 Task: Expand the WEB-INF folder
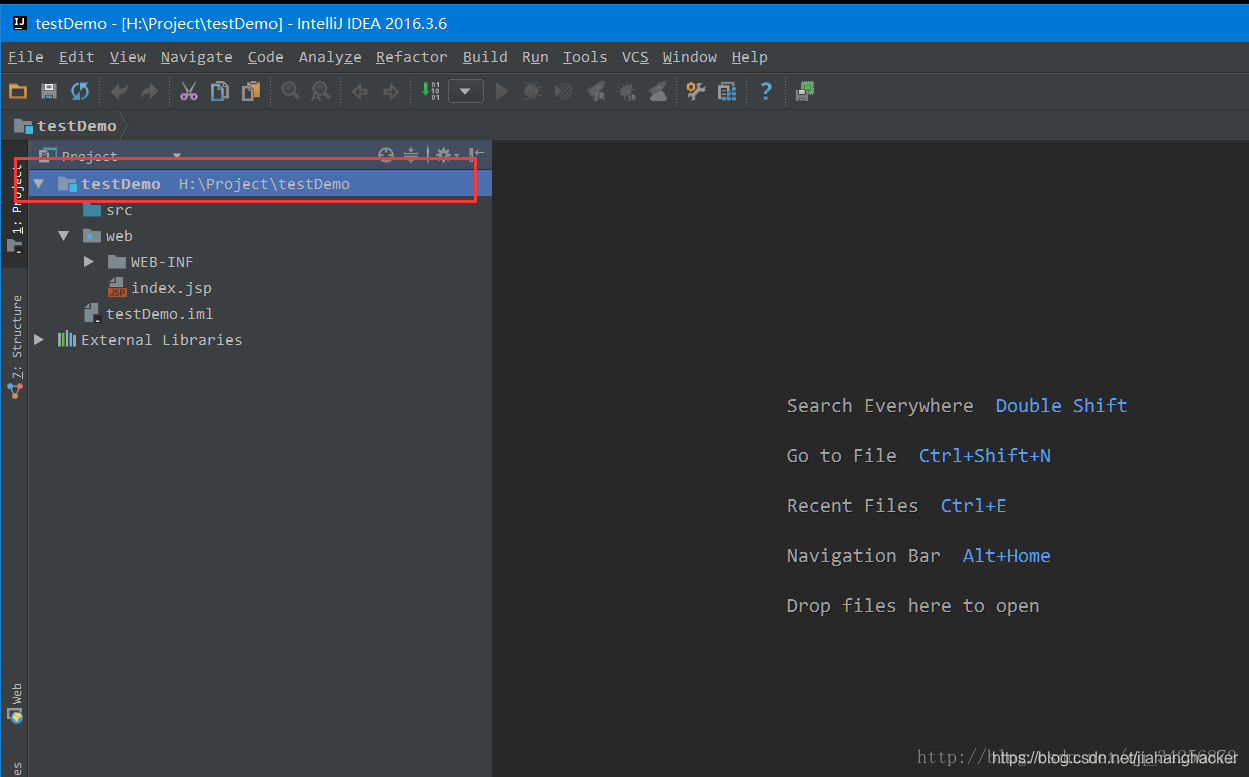(88, 262)
